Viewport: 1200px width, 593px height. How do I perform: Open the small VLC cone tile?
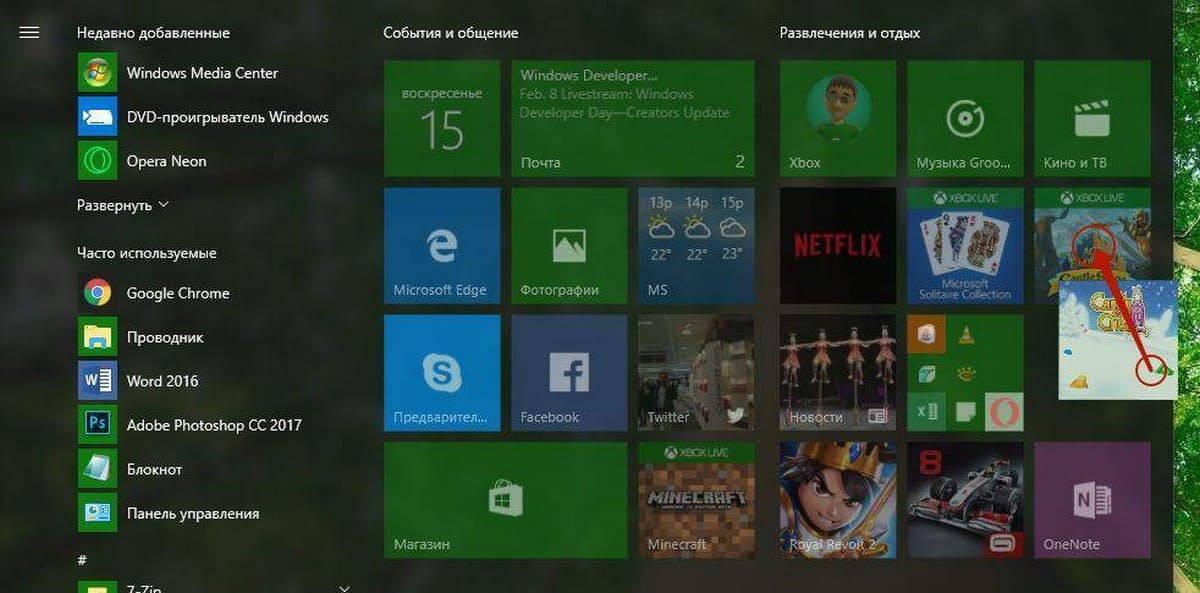(x=965, y=335)
